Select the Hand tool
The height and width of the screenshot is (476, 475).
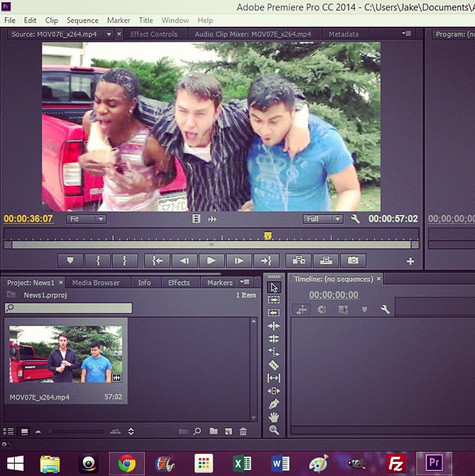(274, 417)
